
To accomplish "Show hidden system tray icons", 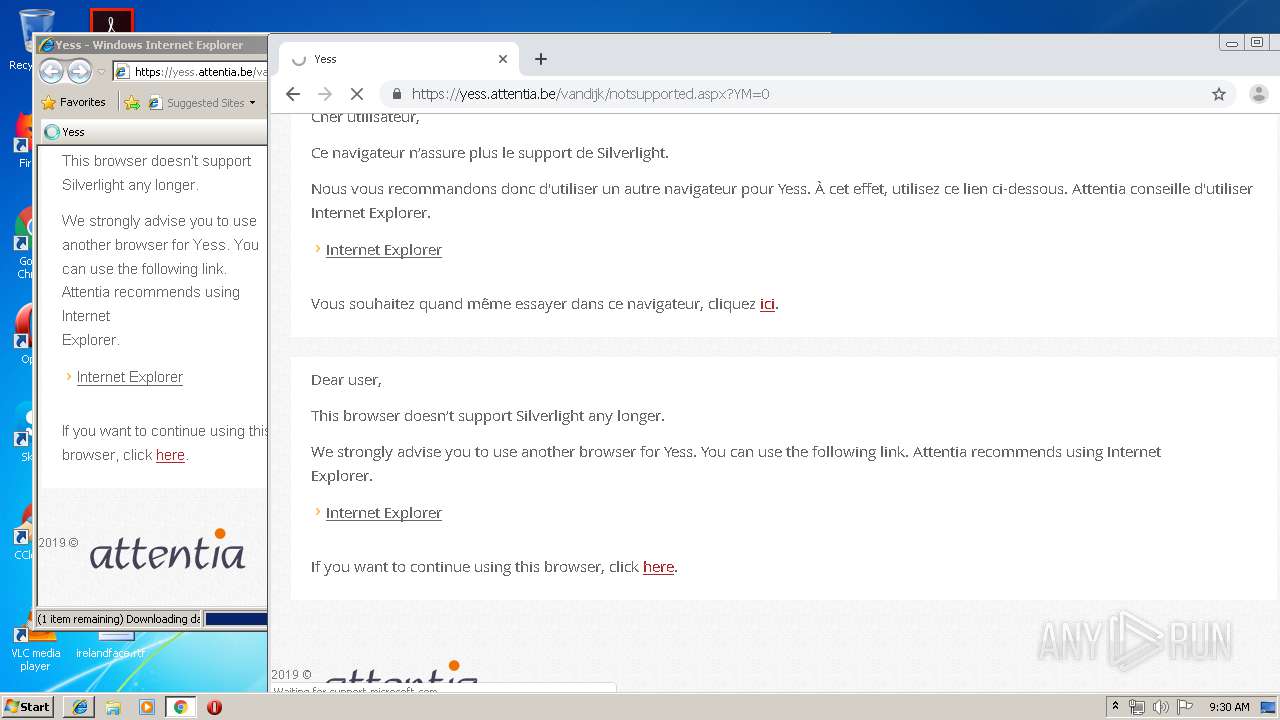I will tap(1115, 707).
